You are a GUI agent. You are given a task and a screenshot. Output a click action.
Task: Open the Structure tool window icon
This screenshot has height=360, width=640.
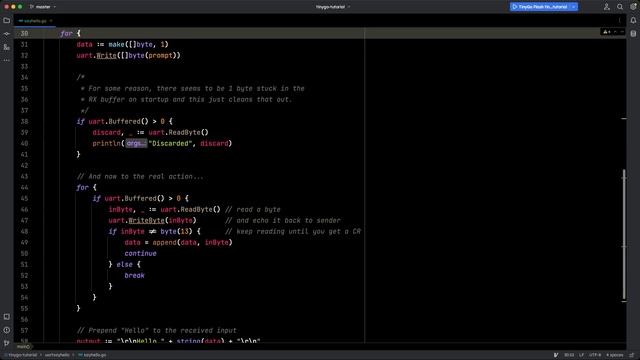[7, 47]
